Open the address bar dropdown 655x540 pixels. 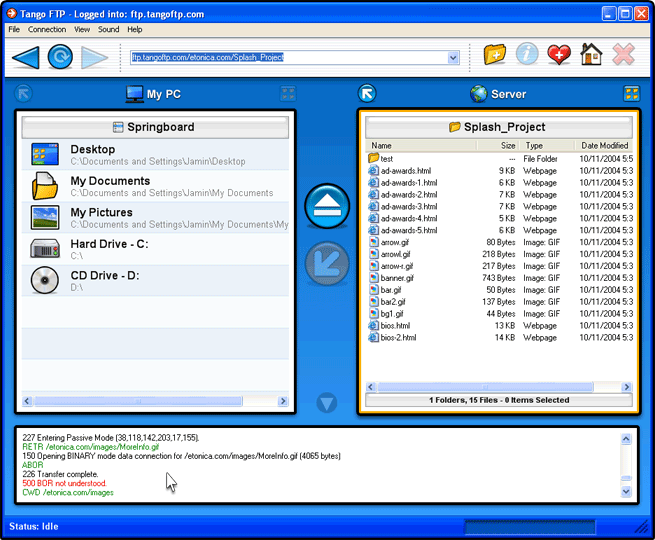click(x=453, y=58)
